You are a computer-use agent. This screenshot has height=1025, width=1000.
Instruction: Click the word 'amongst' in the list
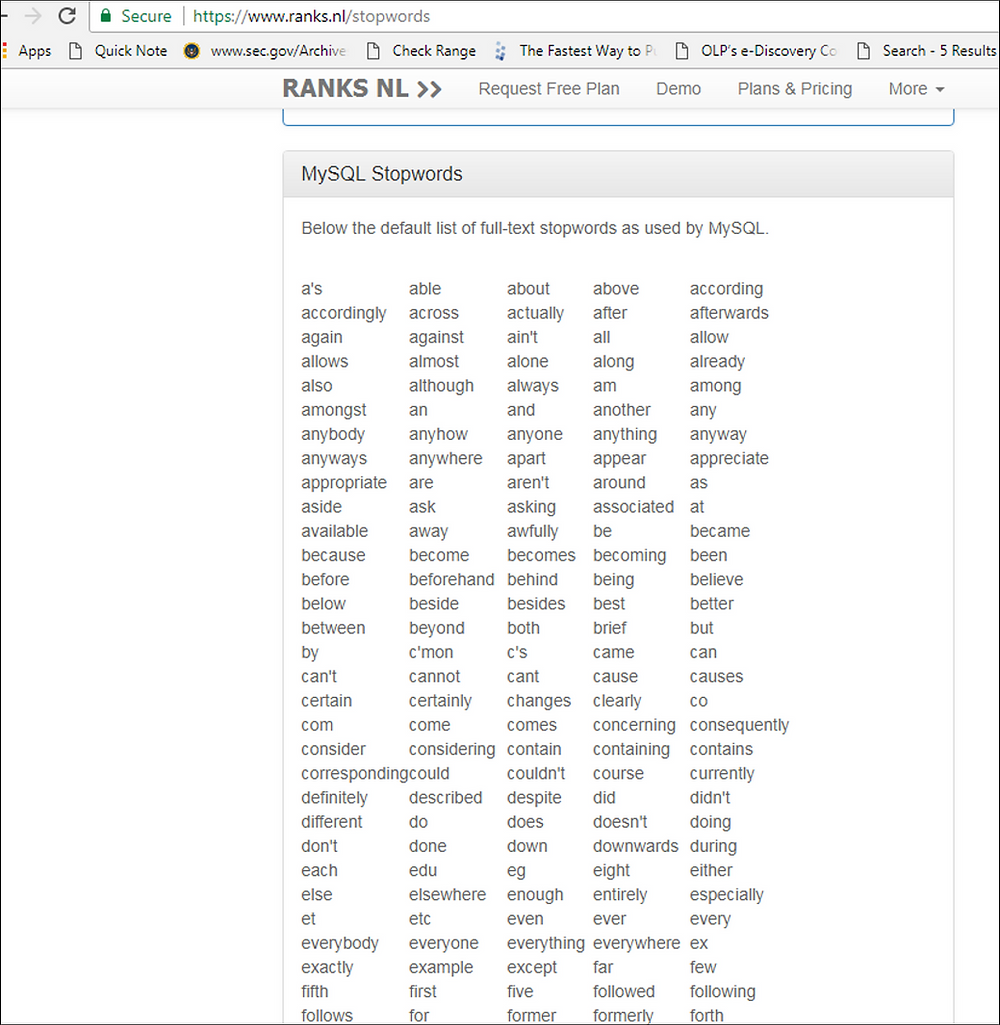[x=334, y=411]
